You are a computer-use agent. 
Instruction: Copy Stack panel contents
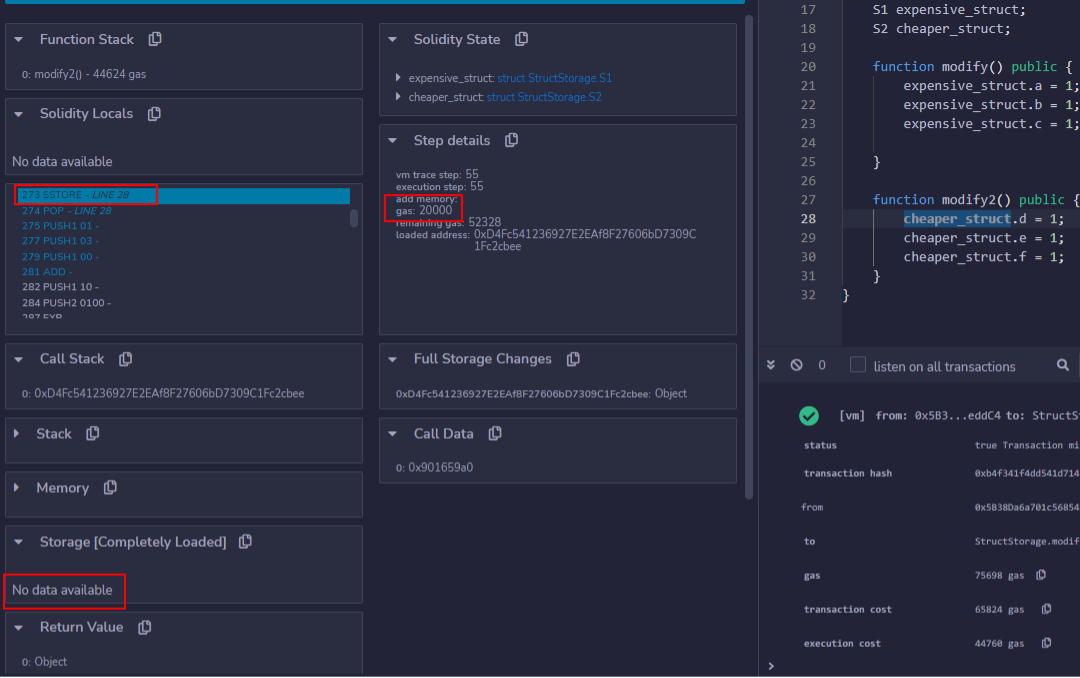[x=93, y=433]
